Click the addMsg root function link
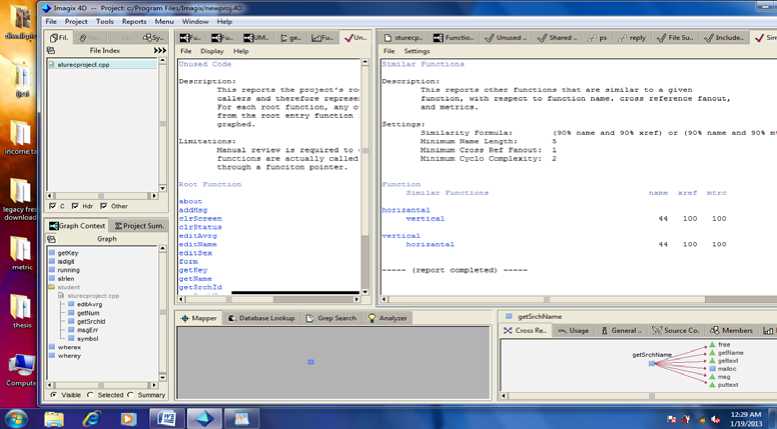This screenshot has width=777, height=429. click(x=191, y=209)
